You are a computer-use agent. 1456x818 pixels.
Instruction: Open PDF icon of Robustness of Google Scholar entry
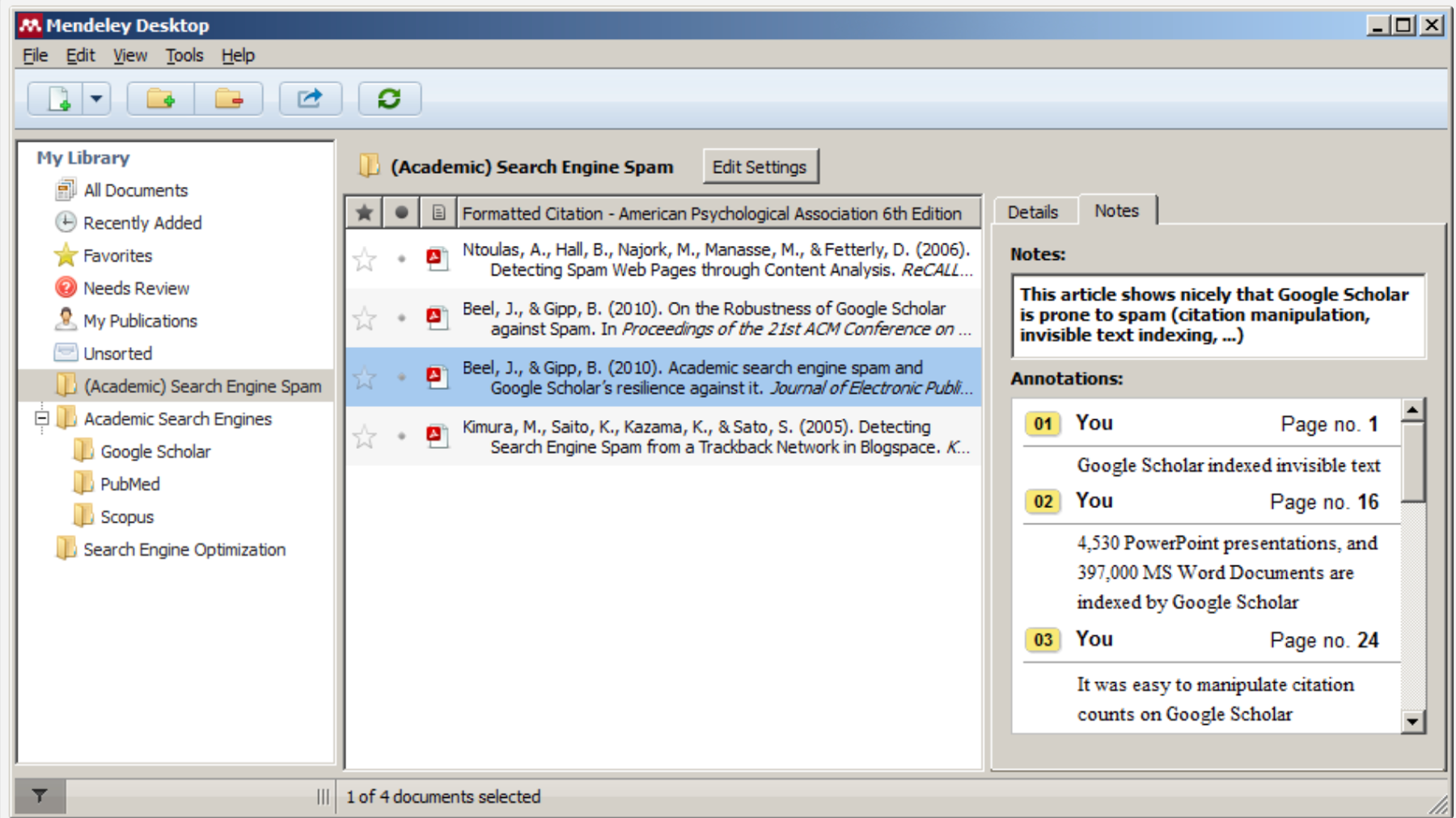[x=438, y=318]
